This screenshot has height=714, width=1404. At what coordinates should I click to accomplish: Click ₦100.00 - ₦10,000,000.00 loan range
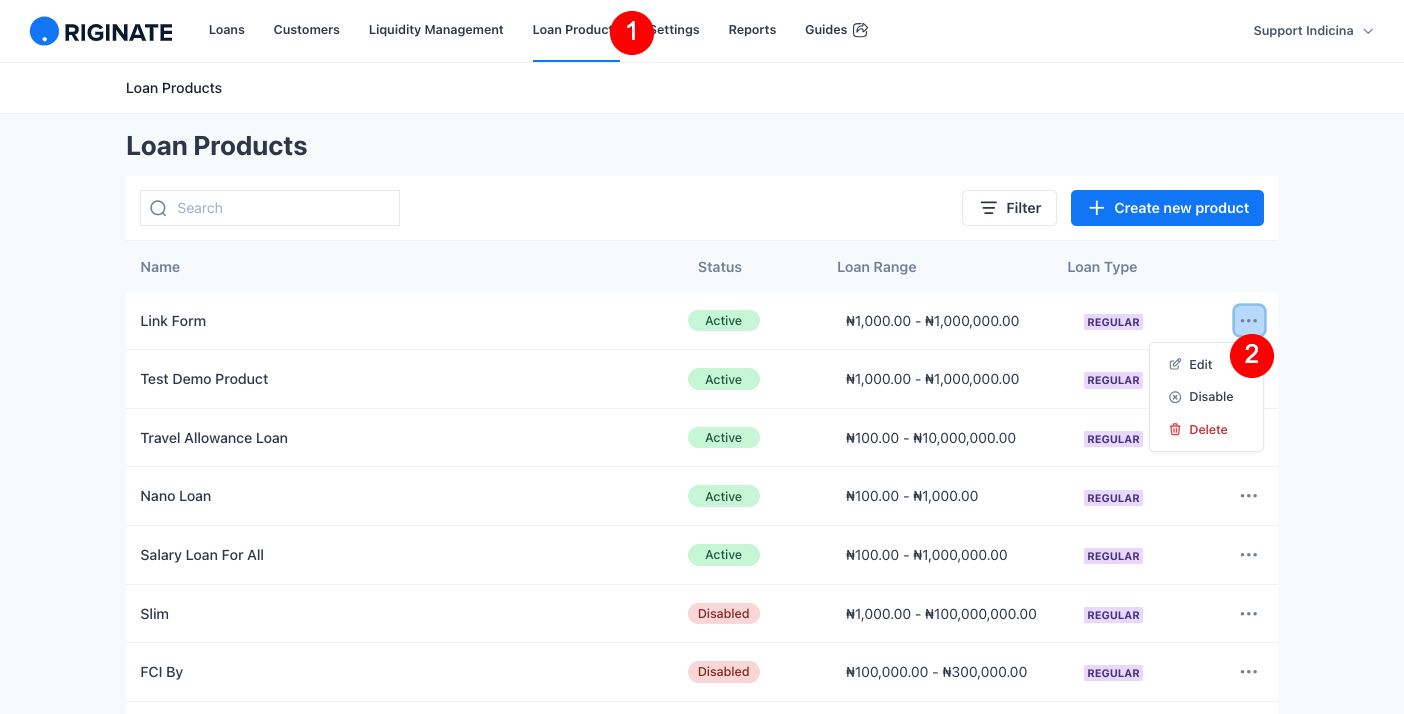tap(931, 438)
